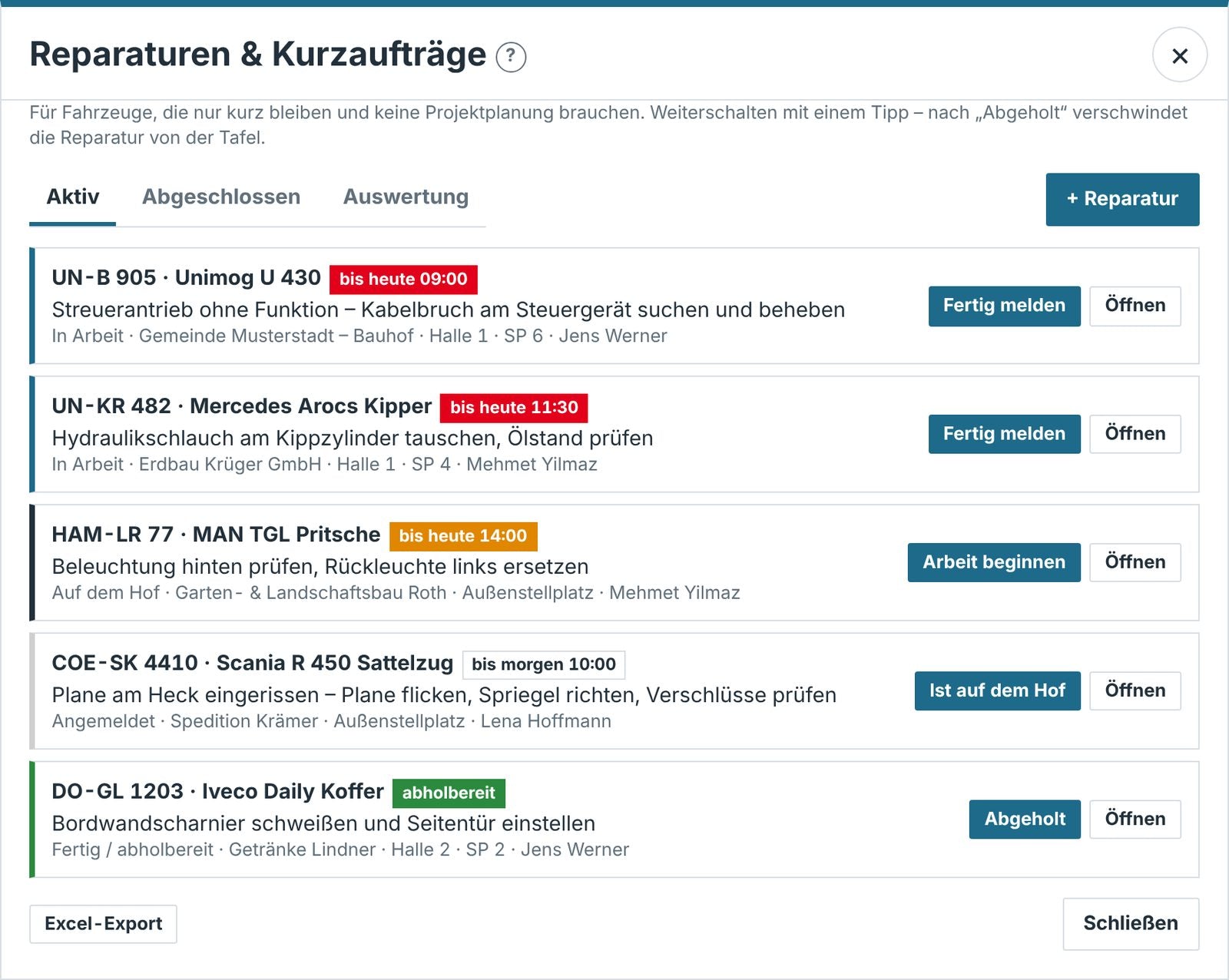The image size is (1229, 980).
Task: Click Fertig melden for Unimog U 430
Action: click(x=1004, y=306)
